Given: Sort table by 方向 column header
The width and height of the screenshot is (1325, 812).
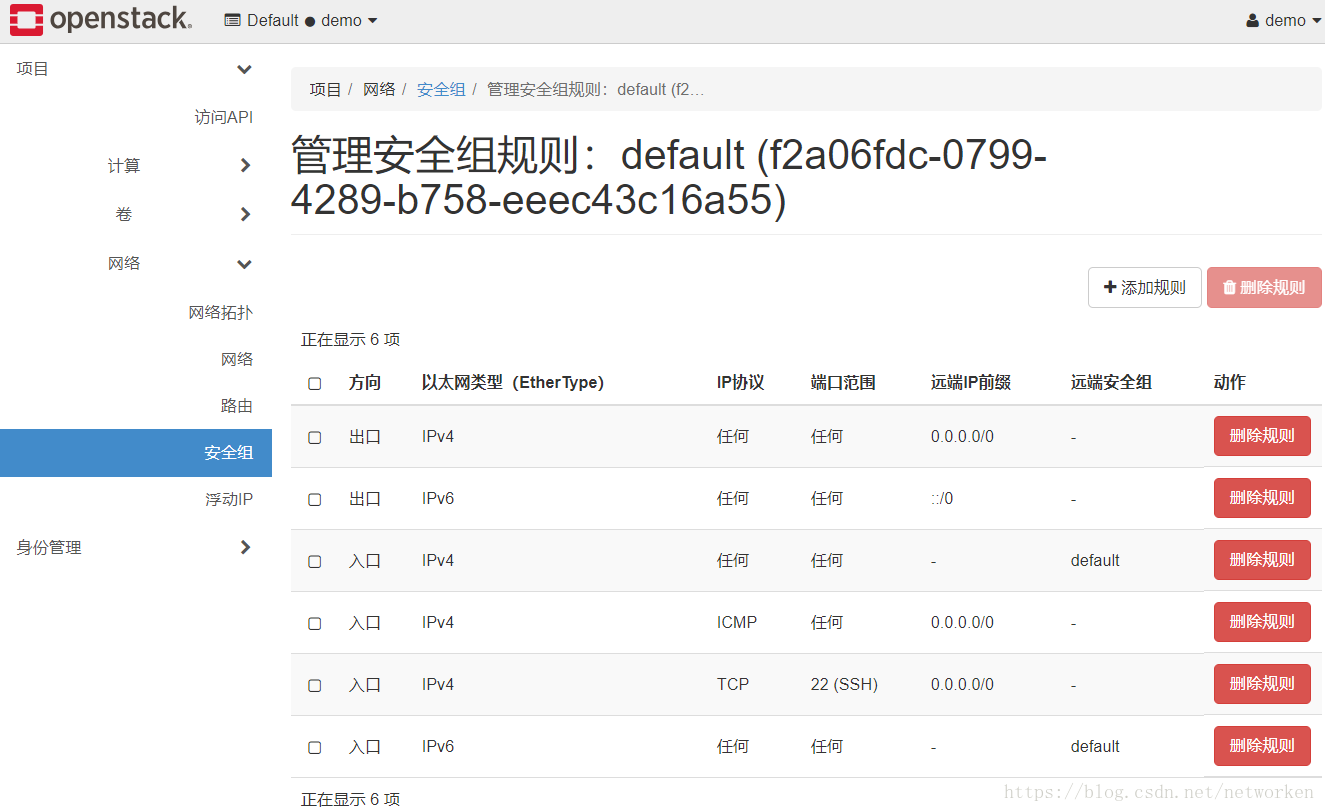Looking at the screenshot, I should tap(365, 382).
